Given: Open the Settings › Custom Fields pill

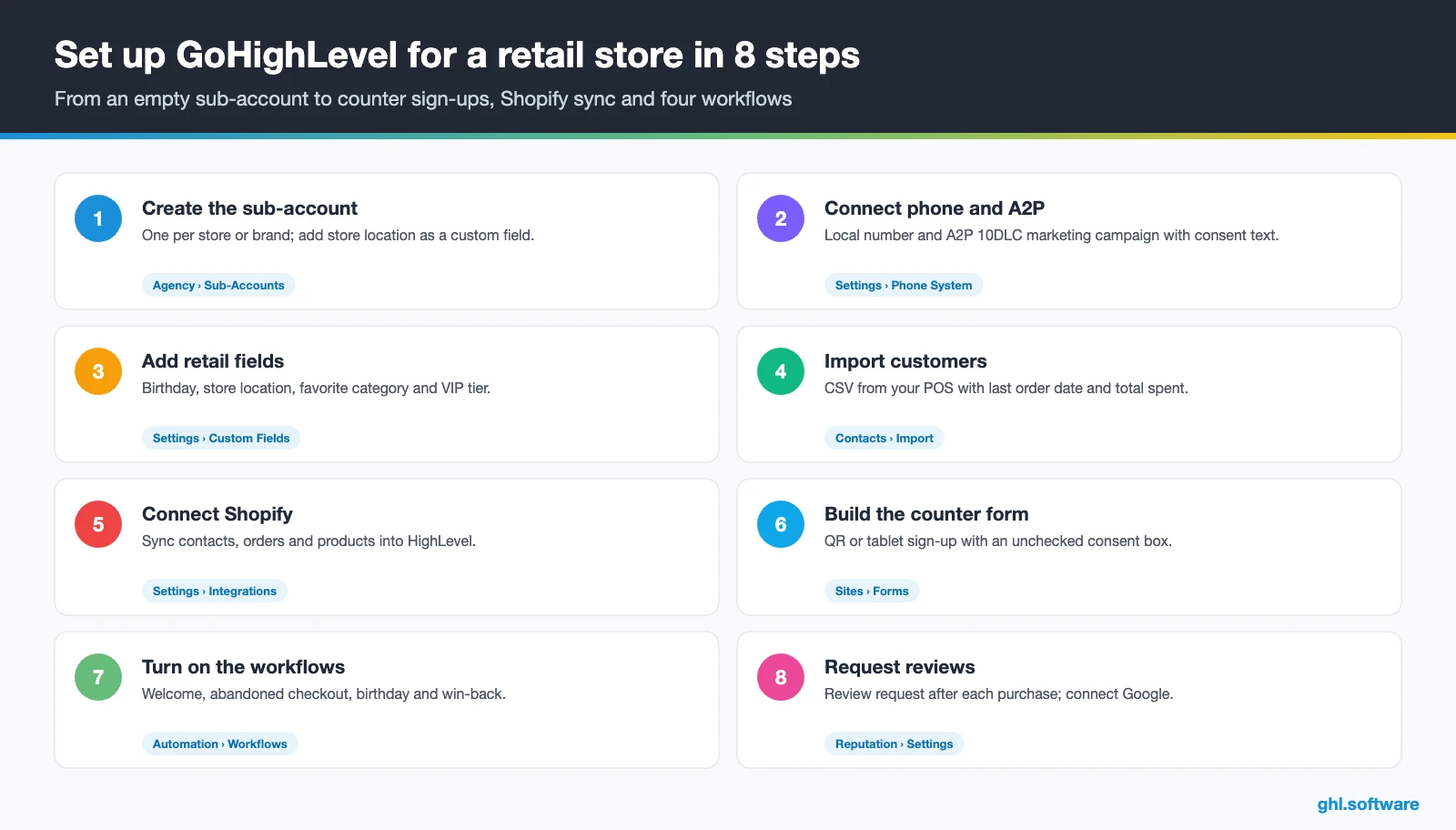Looking at the screenshot, I should 221,438.
